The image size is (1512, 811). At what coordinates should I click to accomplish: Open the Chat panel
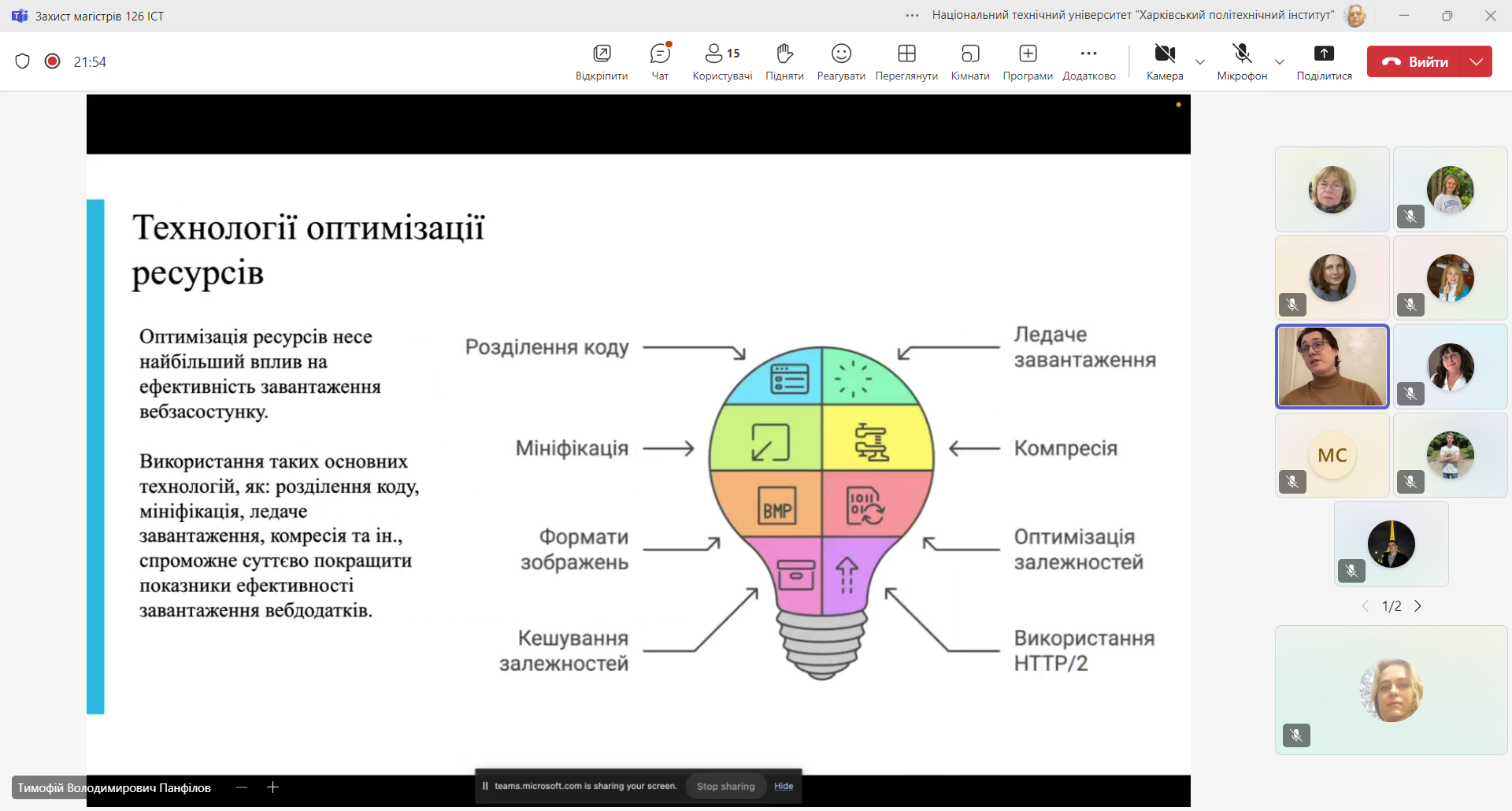click(660, 61)
